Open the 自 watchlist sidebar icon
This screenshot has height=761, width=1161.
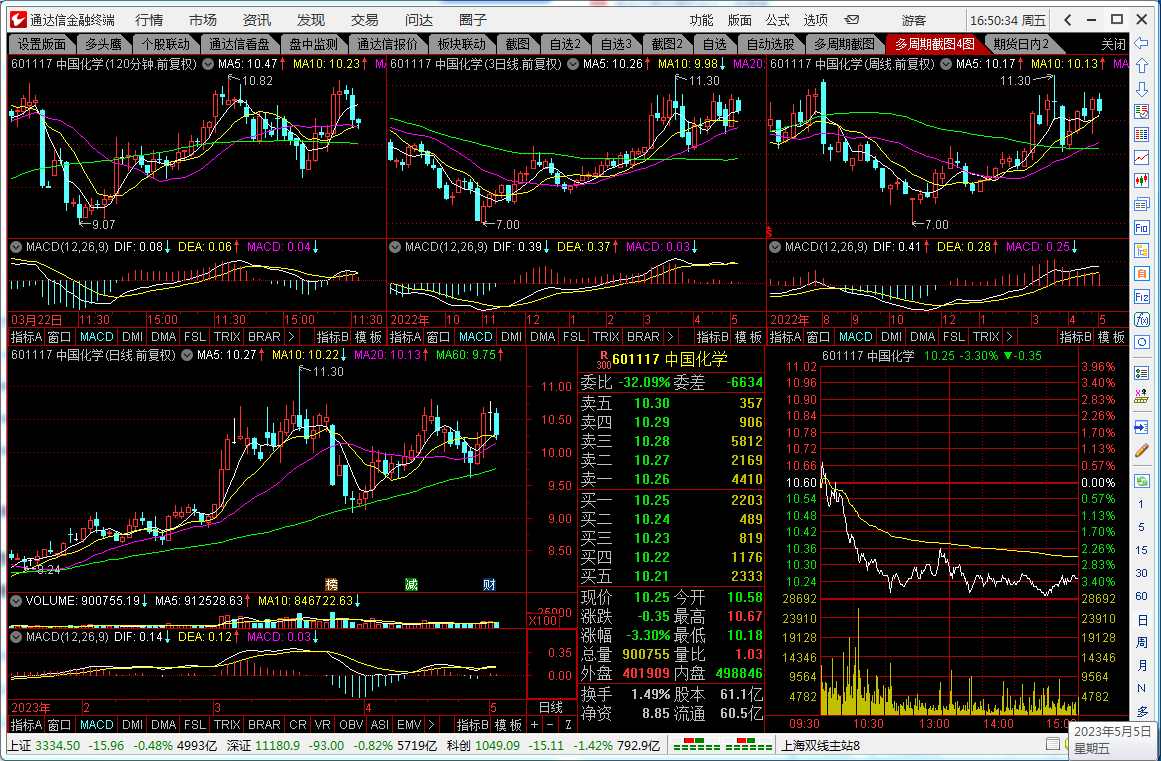tap(1141, 273)
